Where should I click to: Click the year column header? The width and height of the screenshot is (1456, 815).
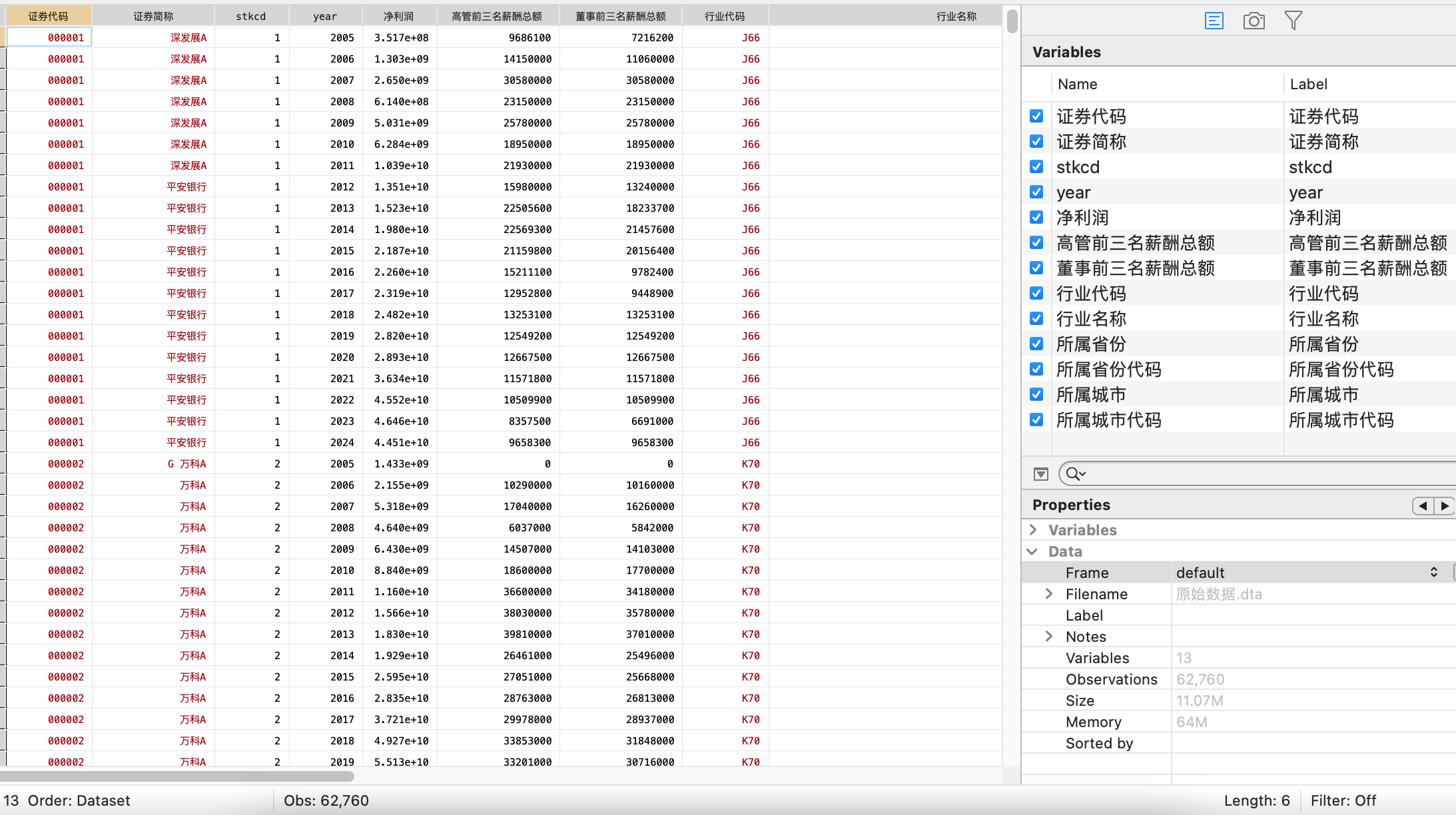tap(325, 16)
